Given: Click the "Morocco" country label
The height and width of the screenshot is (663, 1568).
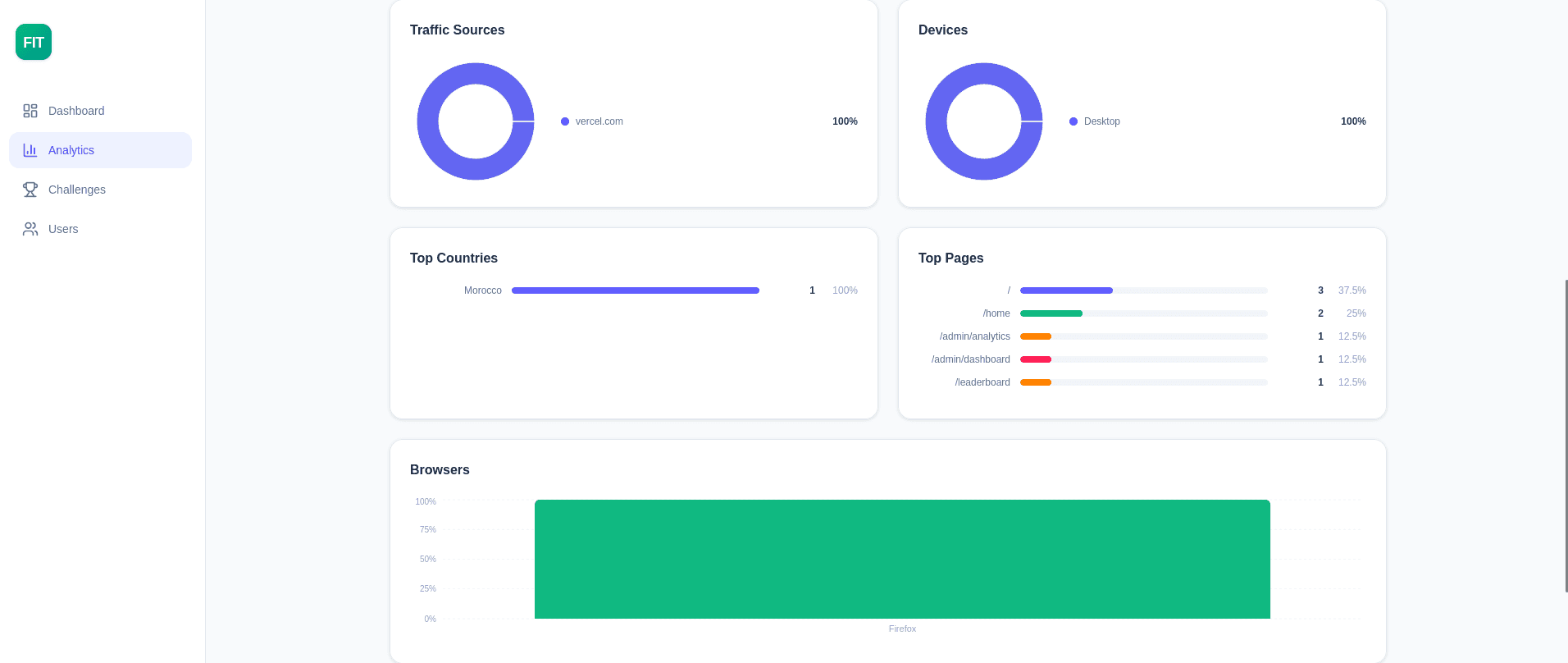Looking at the screenshot, I should point(483,290).
